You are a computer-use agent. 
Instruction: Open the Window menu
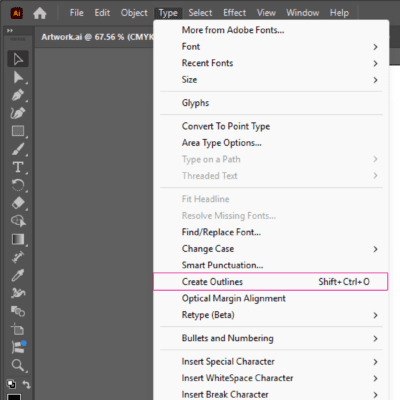point(303,13)
